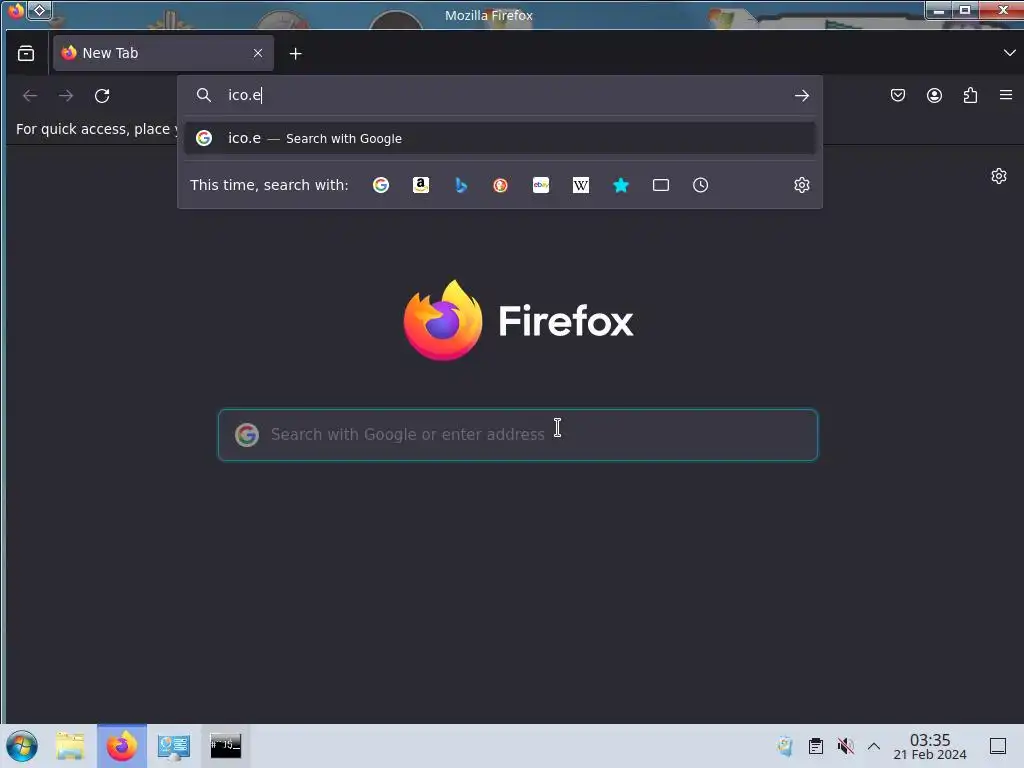The image size is (1024, 768).
Task: Open the application hamburger menu
Action: point(1006,95)
